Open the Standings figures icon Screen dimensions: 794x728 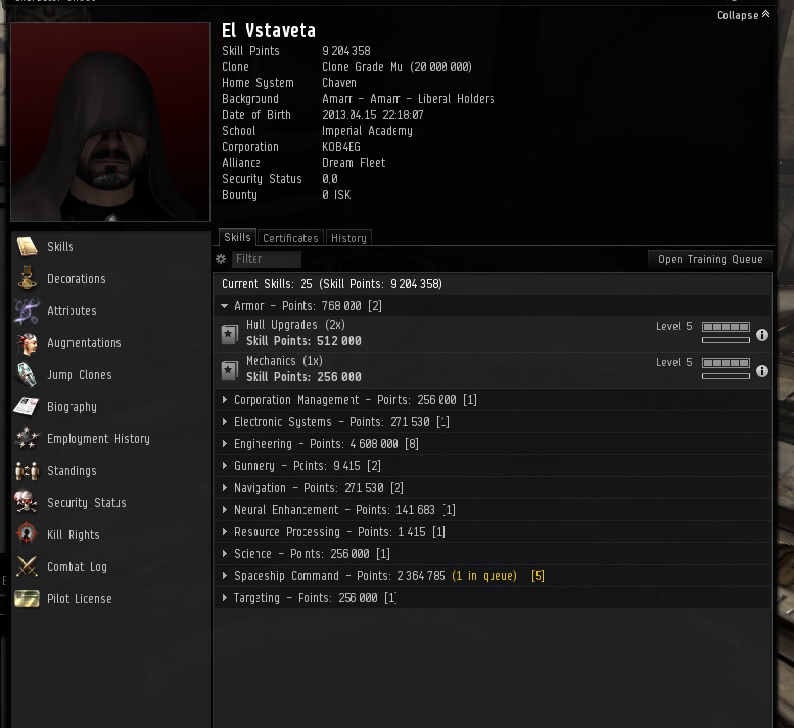point(27,471)
